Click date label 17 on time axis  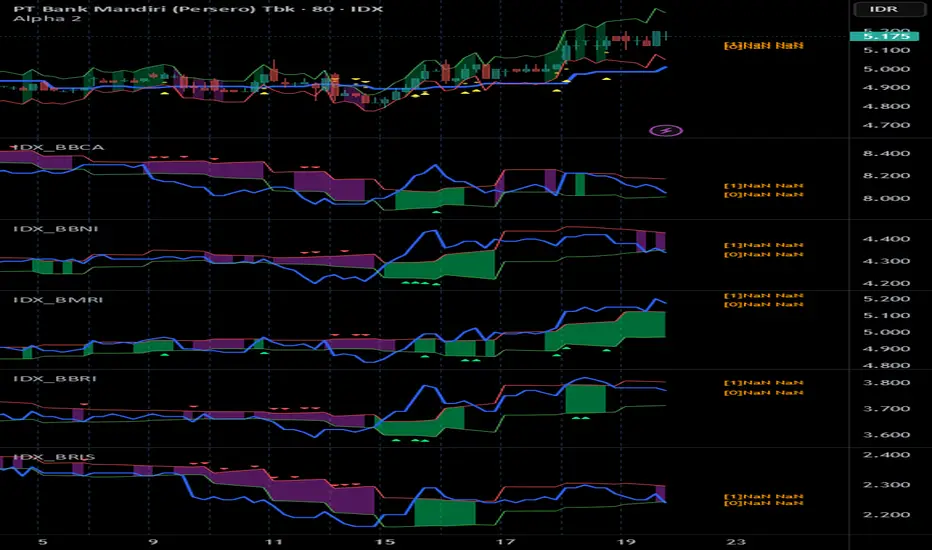[505, 542]
